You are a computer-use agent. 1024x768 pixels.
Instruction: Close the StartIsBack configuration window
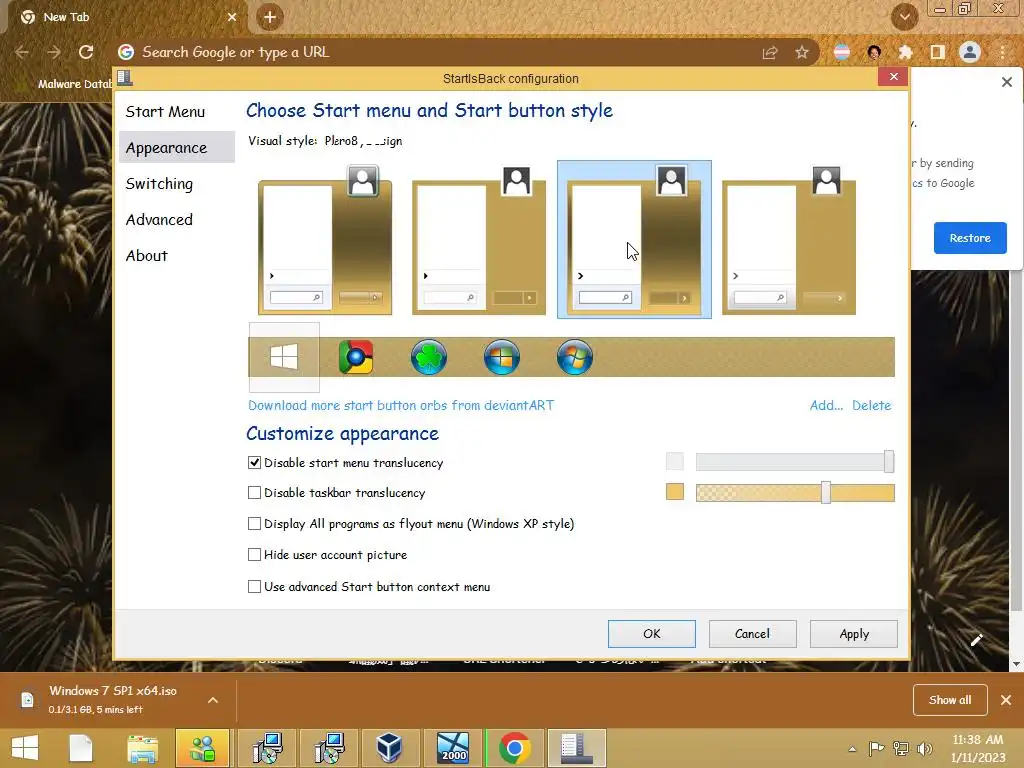tap(893, 77)
